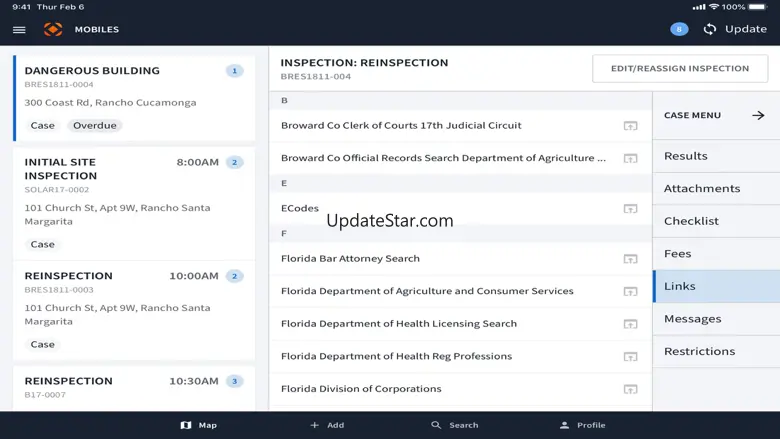This screenshot has height=439, width=780.
Task: Click BRES1811-004 under inspection heading
Action: point(315,77)
